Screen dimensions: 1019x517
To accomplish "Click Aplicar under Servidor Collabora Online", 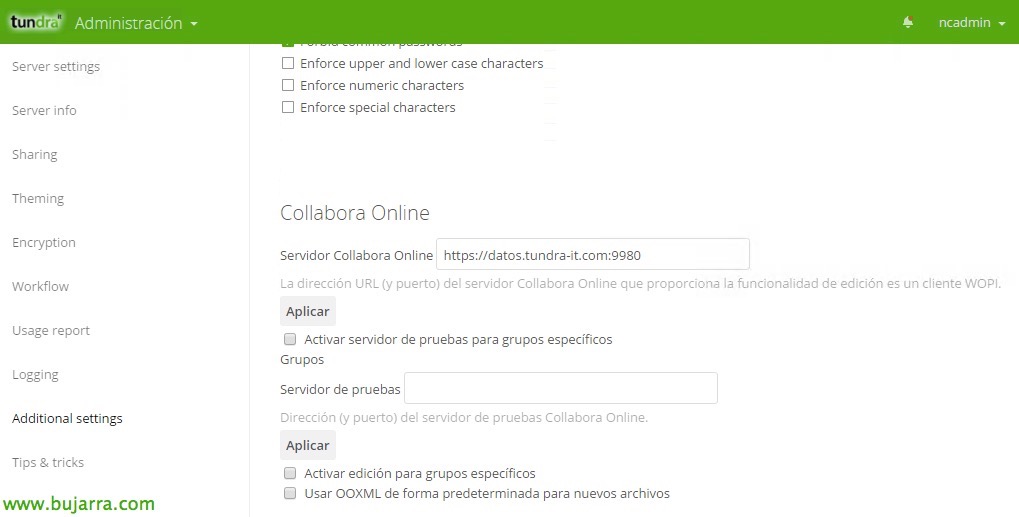I will (308, 311).
